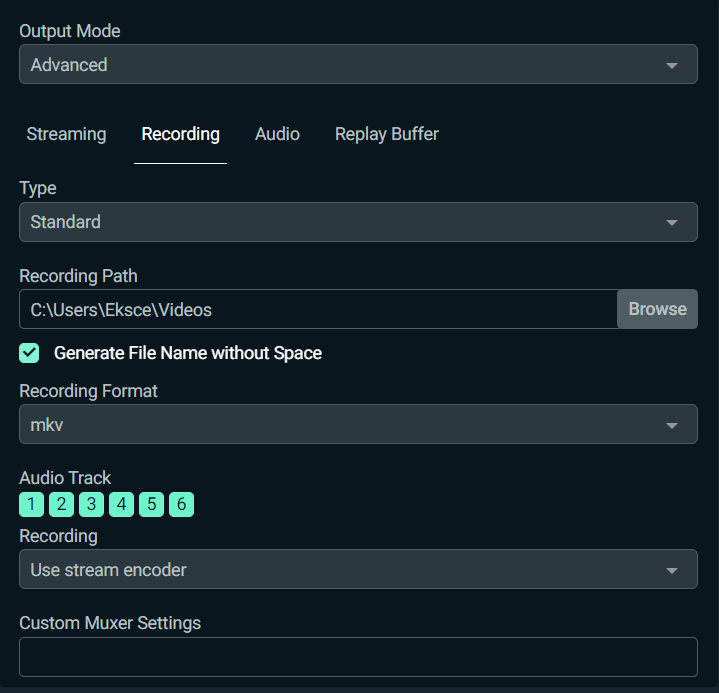Expand the Type Standard dropdown
The height and width of the screenshot is (693, 719).
point(358,222)
